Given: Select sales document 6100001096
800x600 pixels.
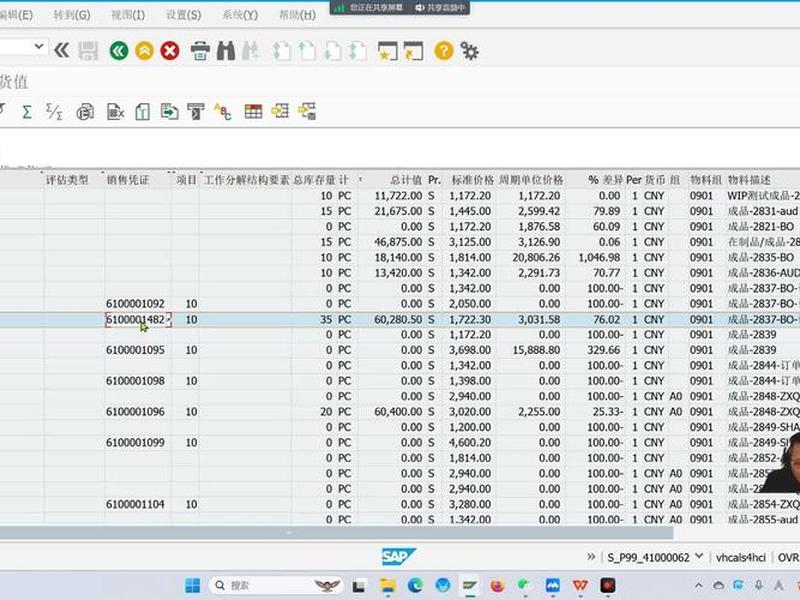Looking at the screenshot, I should (x=135, y=412).
